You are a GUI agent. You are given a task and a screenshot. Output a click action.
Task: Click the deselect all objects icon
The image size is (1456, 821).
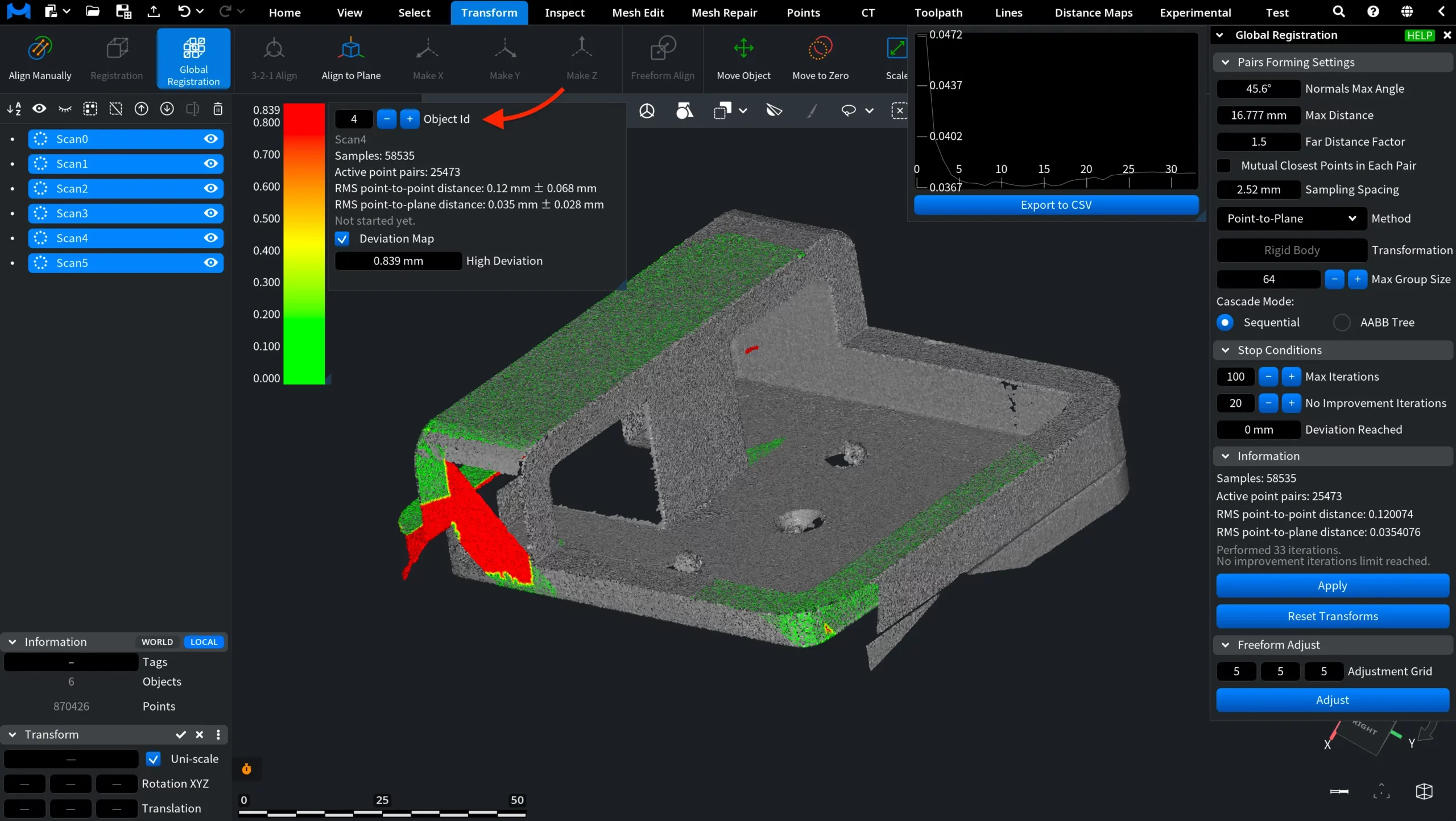(116, 109)
